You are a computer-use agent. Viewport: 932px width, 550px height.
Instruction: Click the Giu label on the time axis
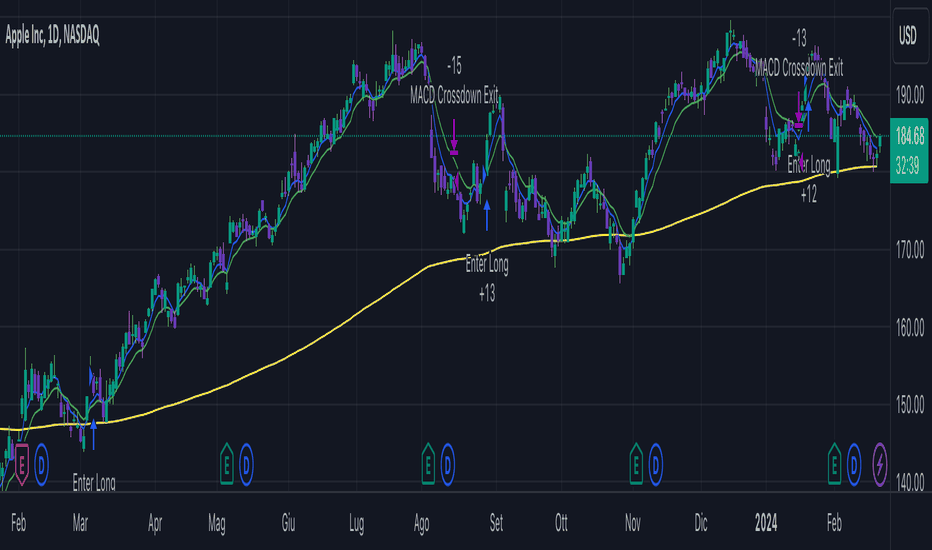[288, 523]
